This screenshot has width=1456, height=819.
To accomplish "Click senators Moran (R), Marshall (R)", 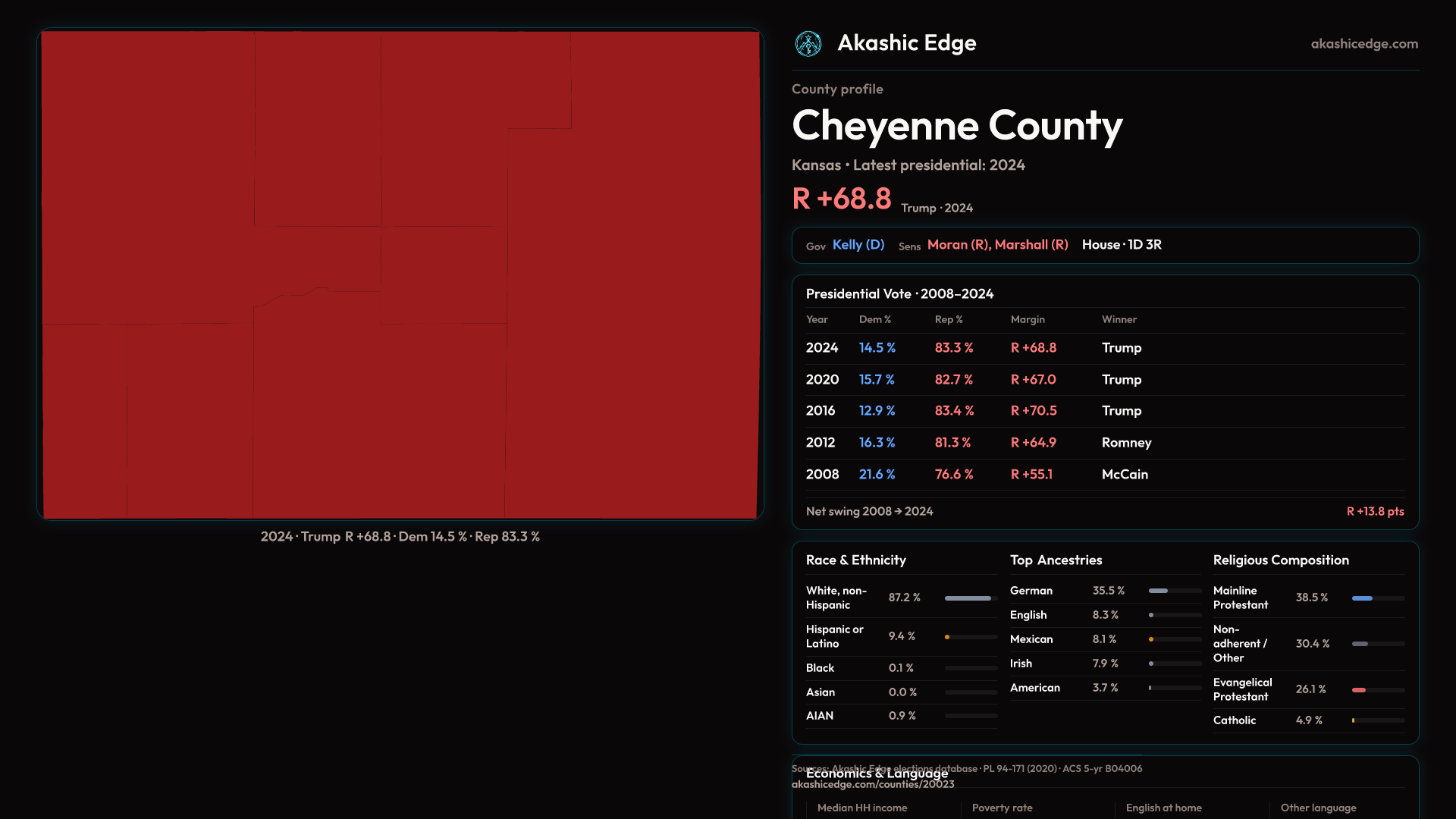I will click(x=997, y=245).
